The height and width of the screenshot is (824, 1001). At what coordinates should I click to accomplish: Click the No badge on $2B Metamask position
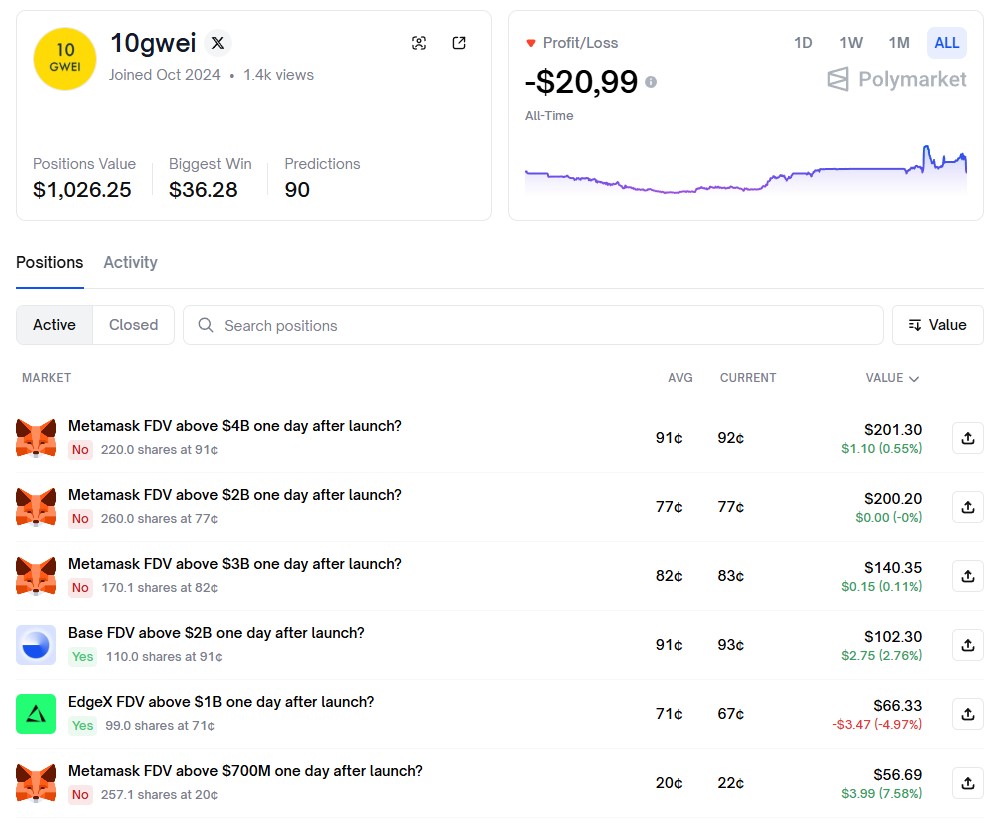(80, 518)
